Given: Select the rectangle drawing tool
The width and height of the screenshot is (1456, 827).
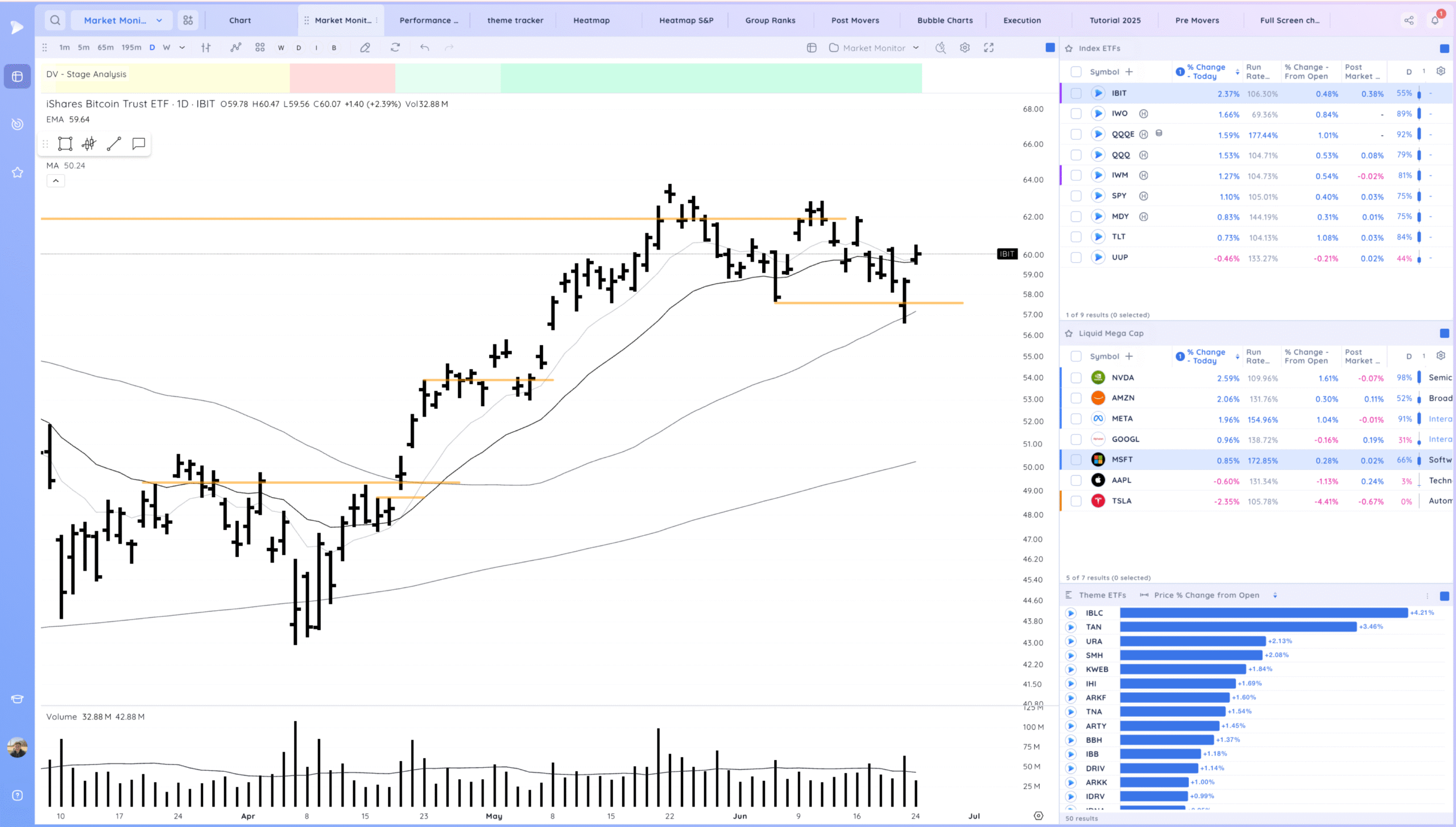Looking at the screenshot, I should point(65,144).
